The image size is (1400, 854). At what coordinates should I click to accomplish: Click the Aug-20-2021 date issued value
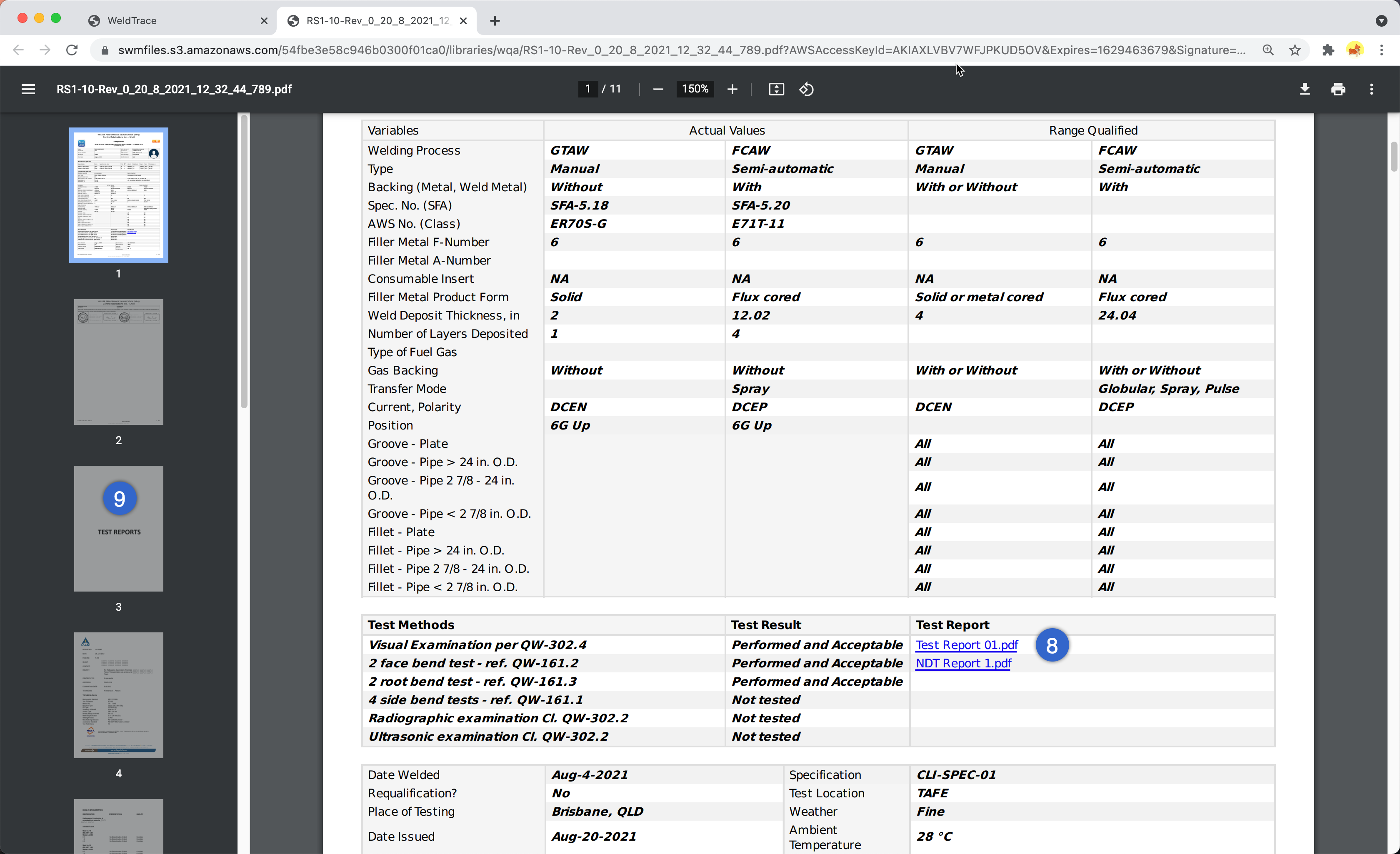click(x=594, y=837)
